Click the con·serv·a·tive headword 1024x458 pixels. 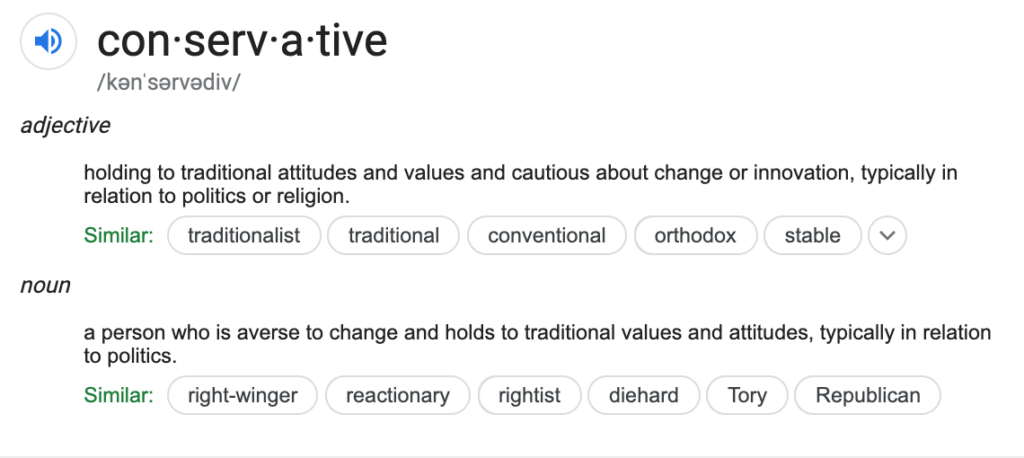242,40
